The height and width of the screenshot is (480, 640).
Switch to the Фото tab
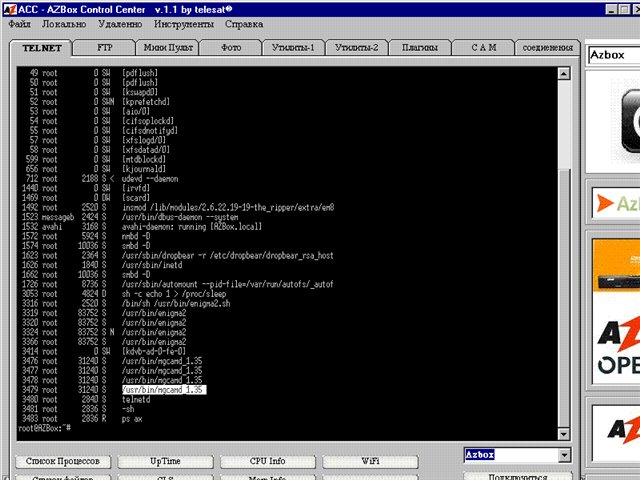(231, 48)
